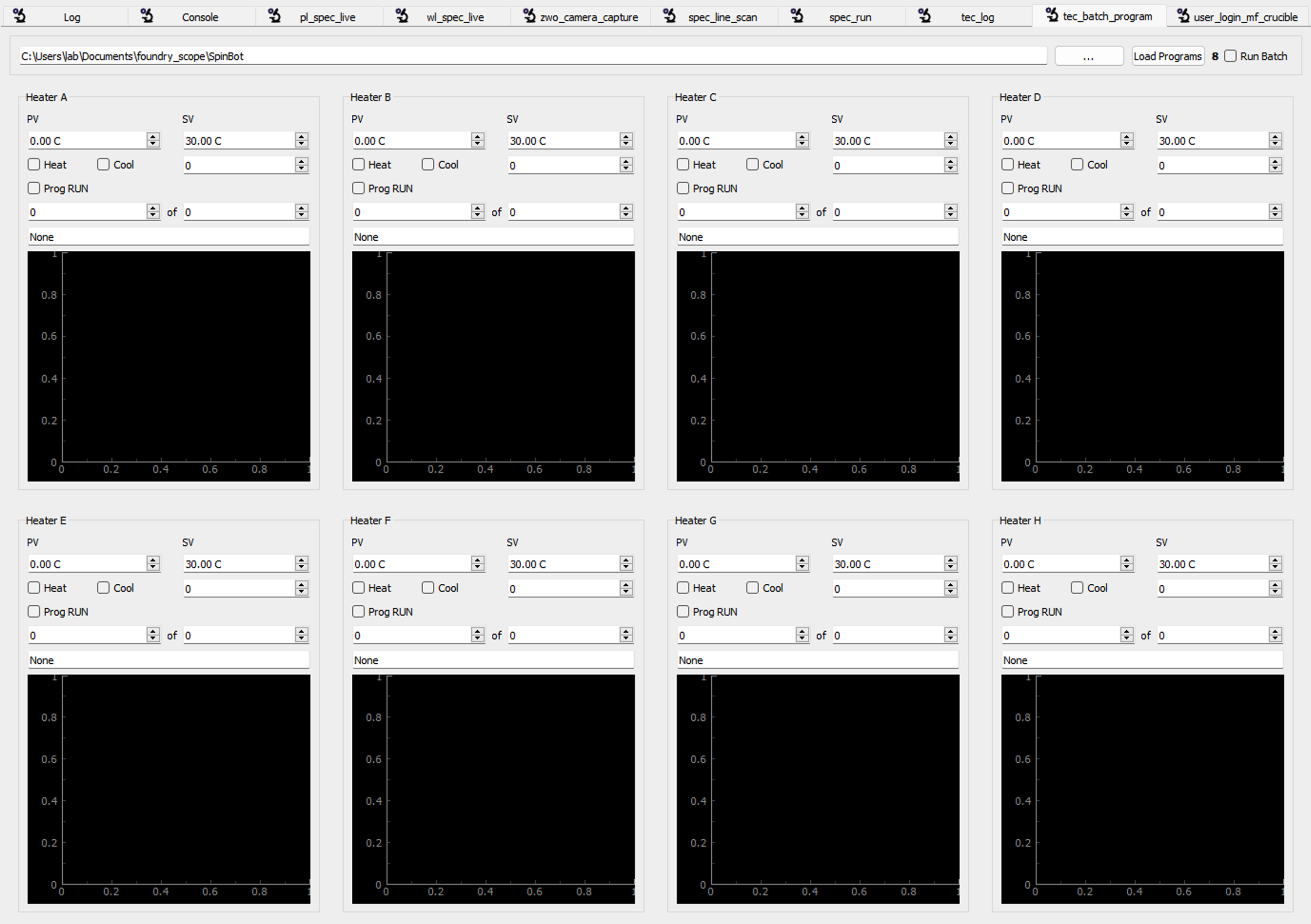Click the SpinBot directory path field

tap(533, 56)
